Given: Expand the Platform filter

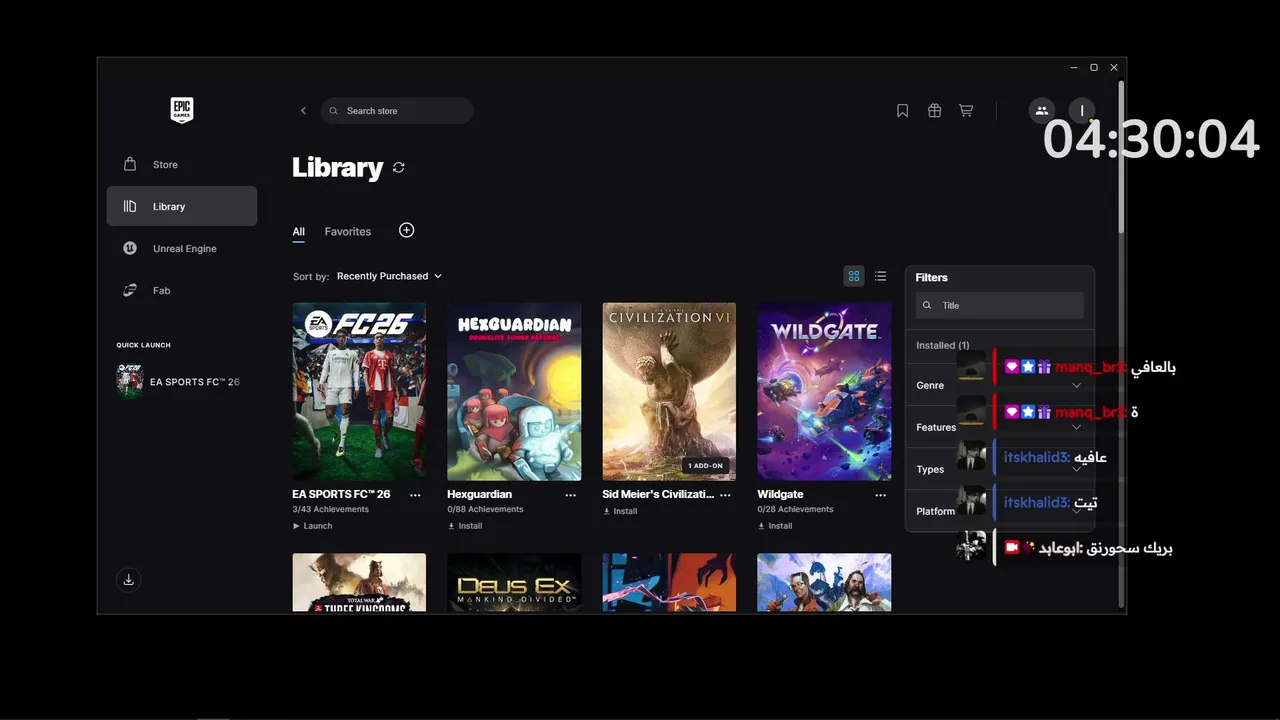Looking at the screenshot, I should pos(1000,511).
